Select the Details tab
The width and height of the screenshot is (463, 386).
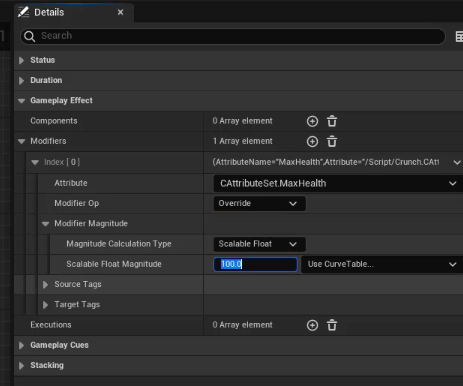[x=74, y=13]
